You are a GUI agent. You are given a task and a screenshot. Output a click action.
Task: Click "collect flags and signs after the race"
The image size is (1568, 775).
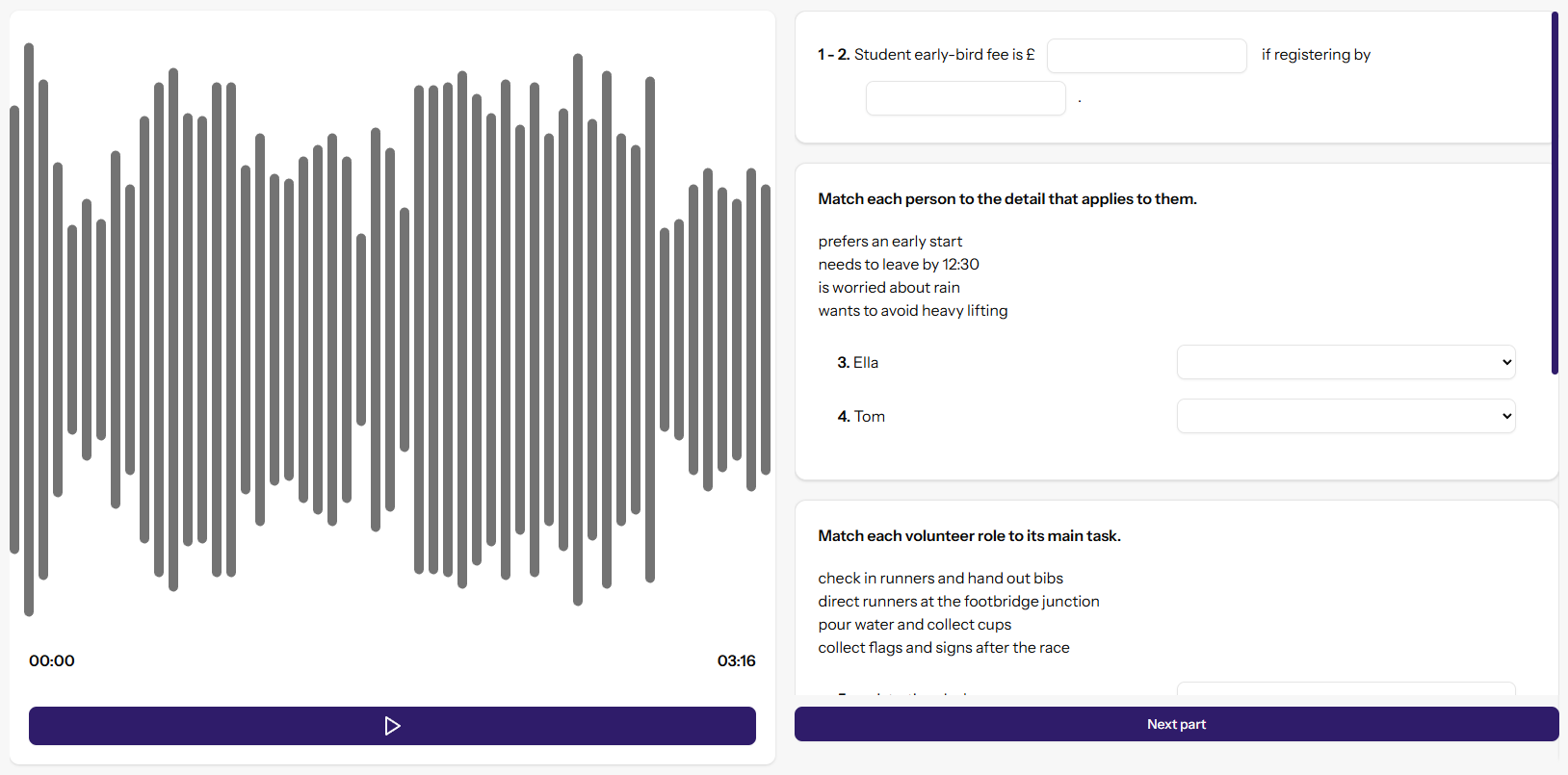944,648
